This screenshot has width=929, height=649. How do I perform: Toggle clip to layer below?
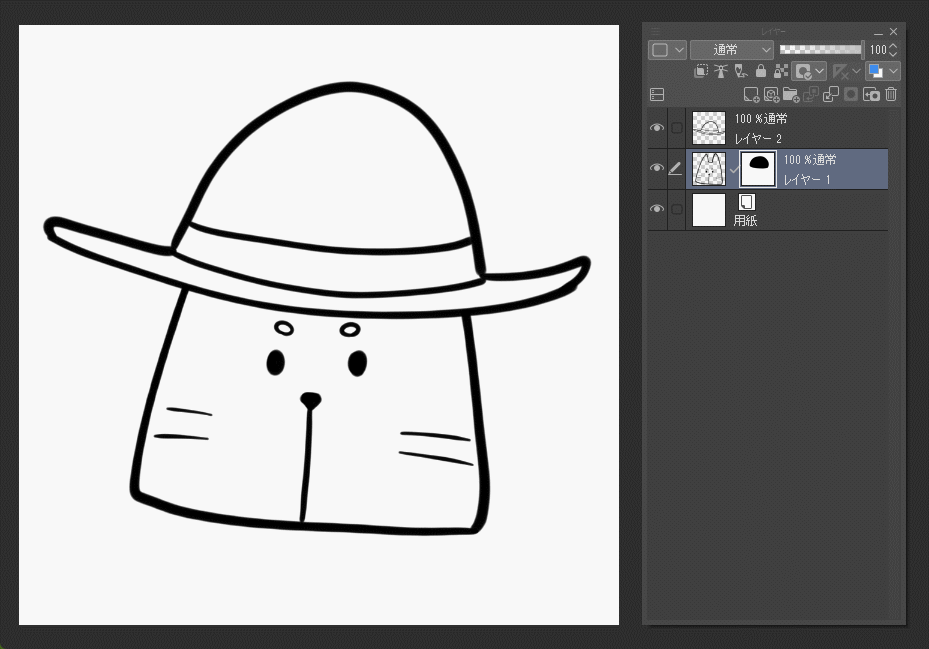(x=702, y=71)
